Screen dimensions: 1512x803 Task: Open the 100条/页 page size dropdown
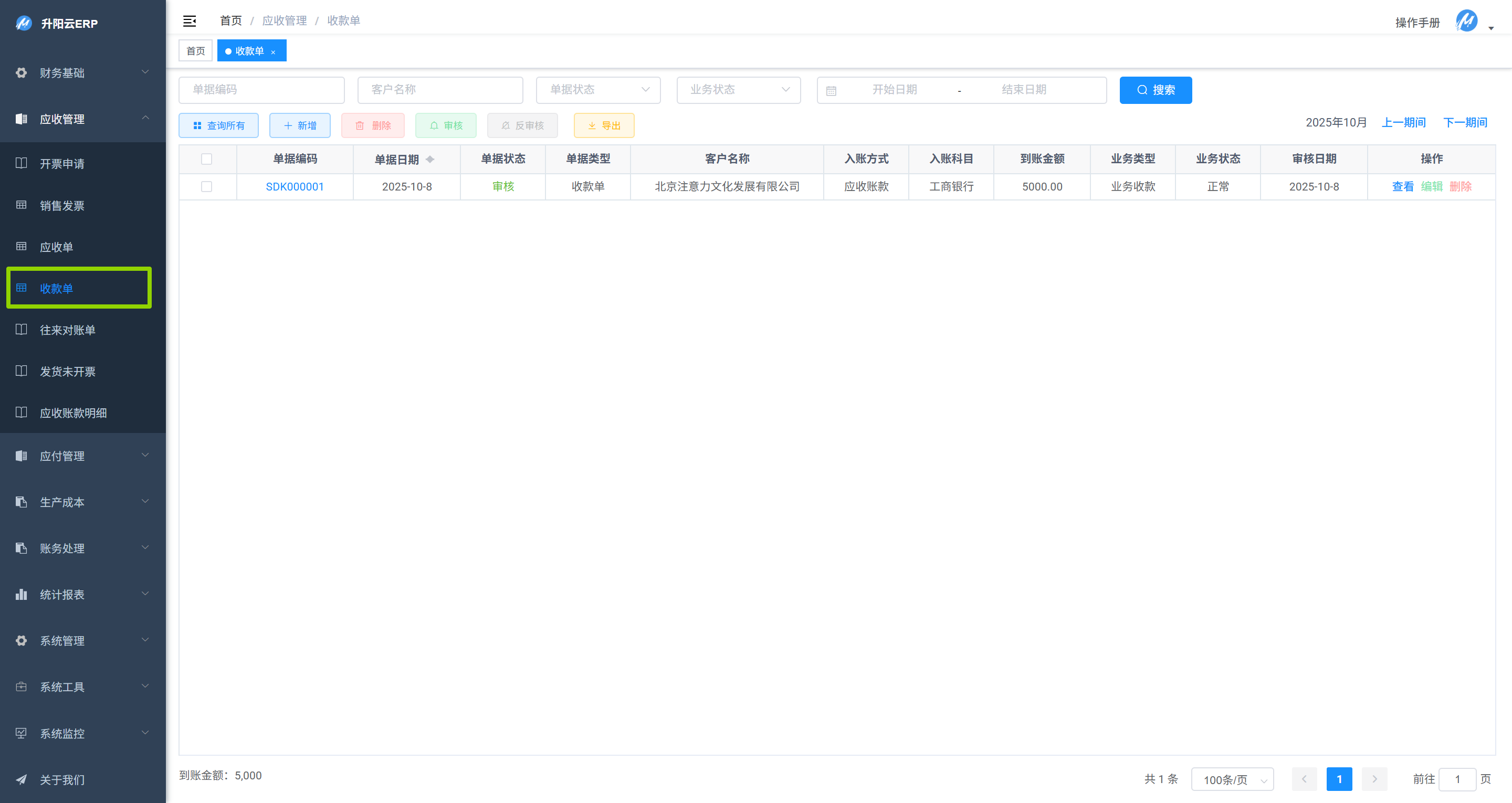tap(1232, 779)
